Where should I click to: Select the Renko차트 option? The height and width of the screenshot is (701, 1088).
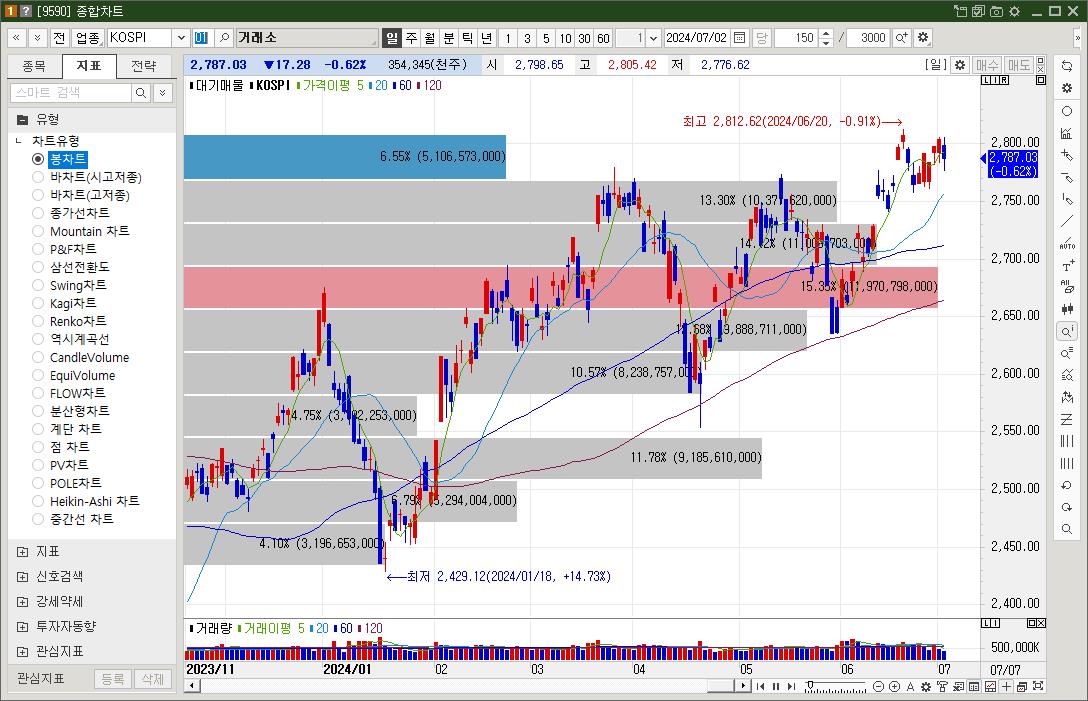[x=69, y=321]
